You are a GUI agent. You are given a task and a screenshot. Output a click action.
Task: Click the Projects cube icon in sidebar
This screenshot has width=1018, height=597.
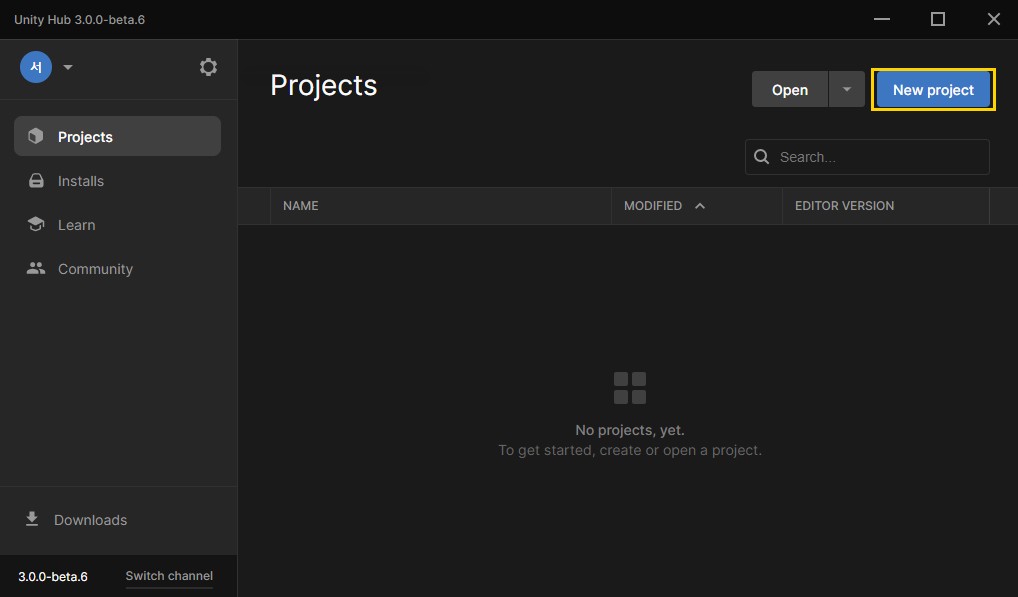click(36, 136)
